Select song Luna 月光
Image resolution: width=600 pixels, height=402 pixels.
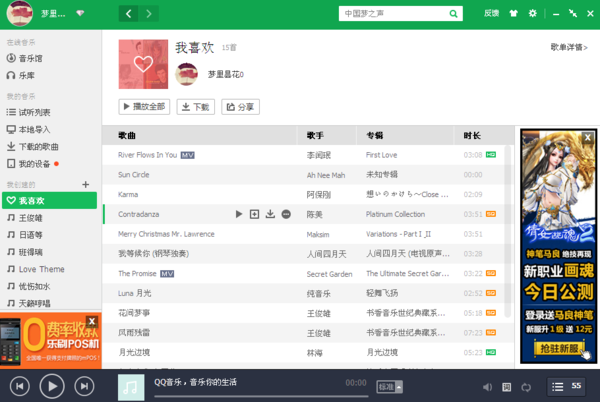pyautogui.click(x=135, y=293)
